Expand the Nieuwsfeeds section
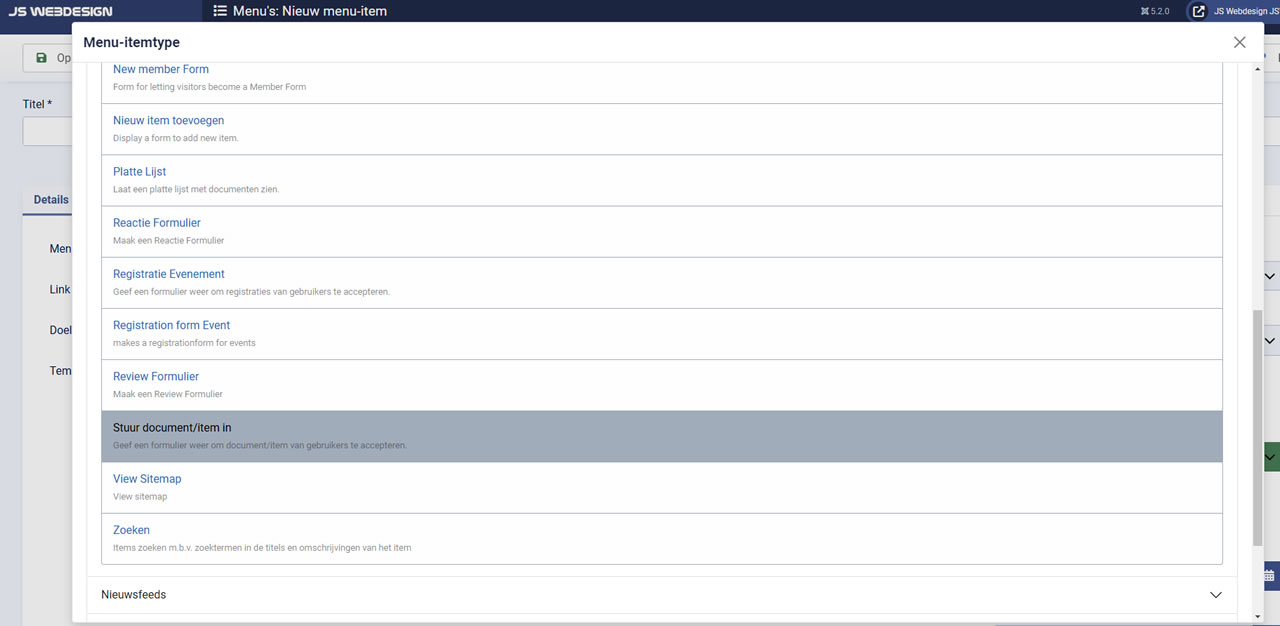The image size is (1280, 626). (662, 595)
